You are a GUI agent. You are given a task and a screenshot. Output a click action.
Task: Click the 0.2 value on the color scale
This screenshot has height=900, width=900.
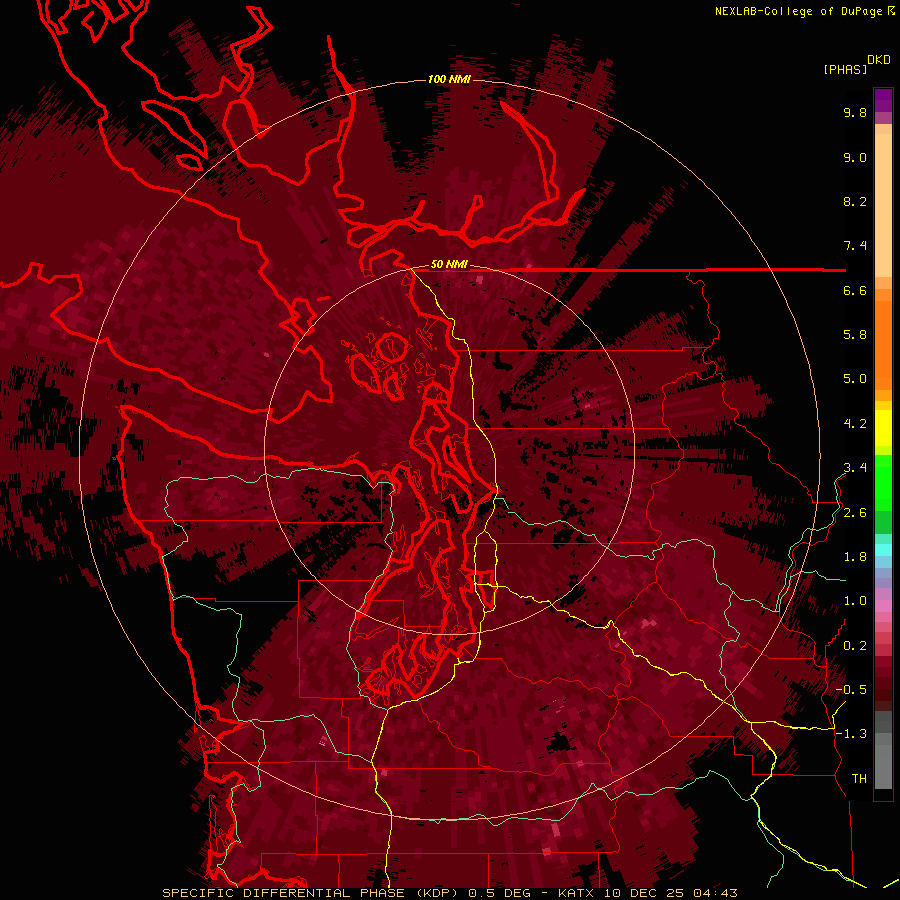coord(855,646)
